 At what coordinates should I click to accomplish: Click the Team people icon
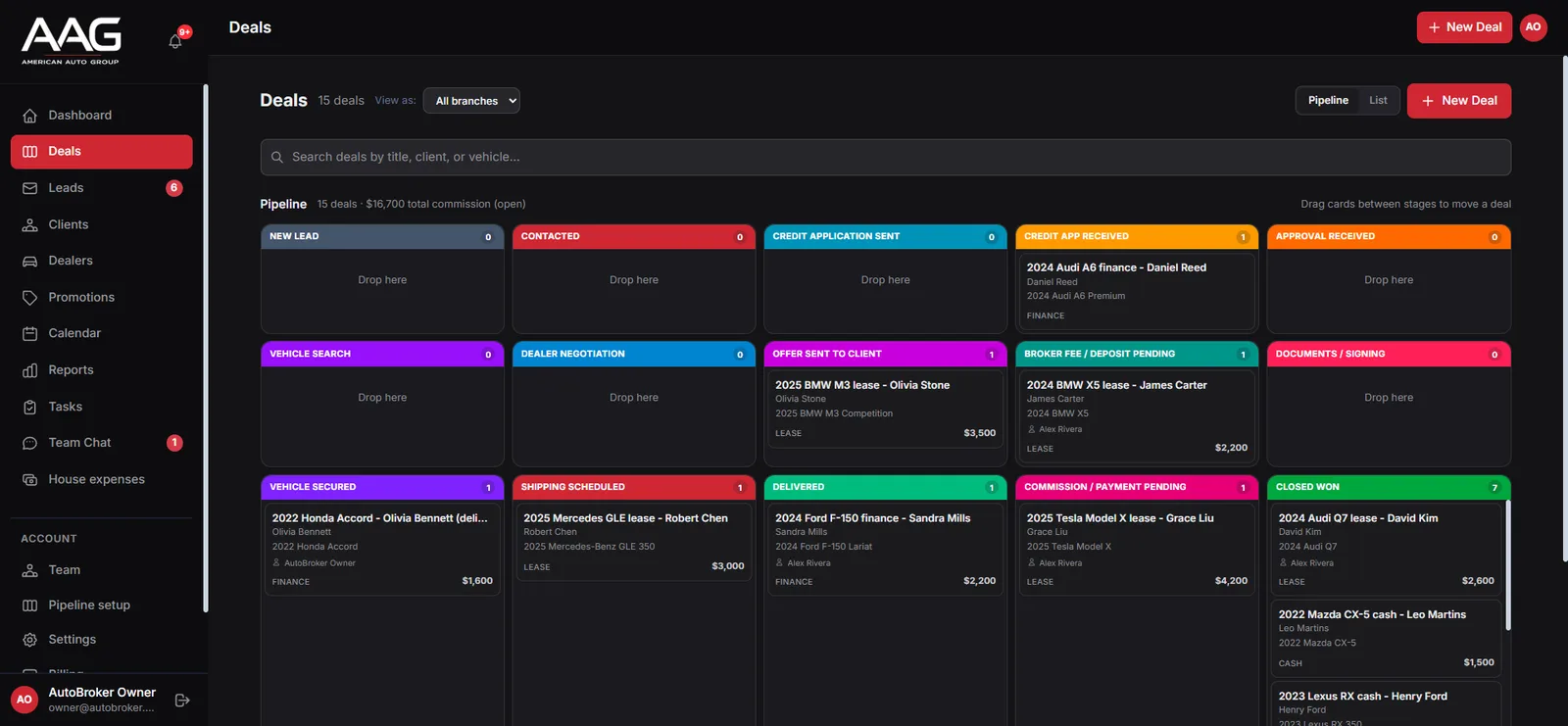(29, 570)
